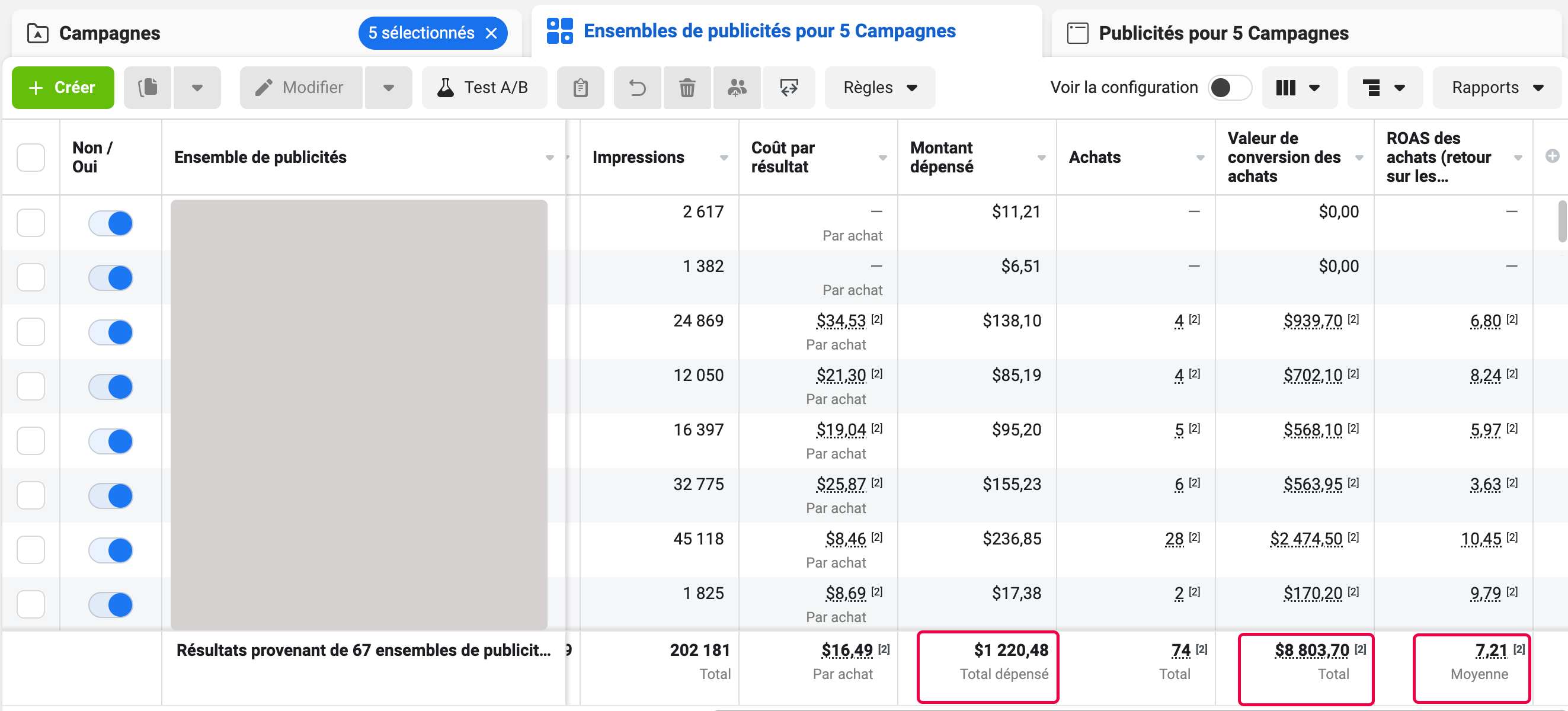Turn off the first ad set toggle

(x=111, y=223)
